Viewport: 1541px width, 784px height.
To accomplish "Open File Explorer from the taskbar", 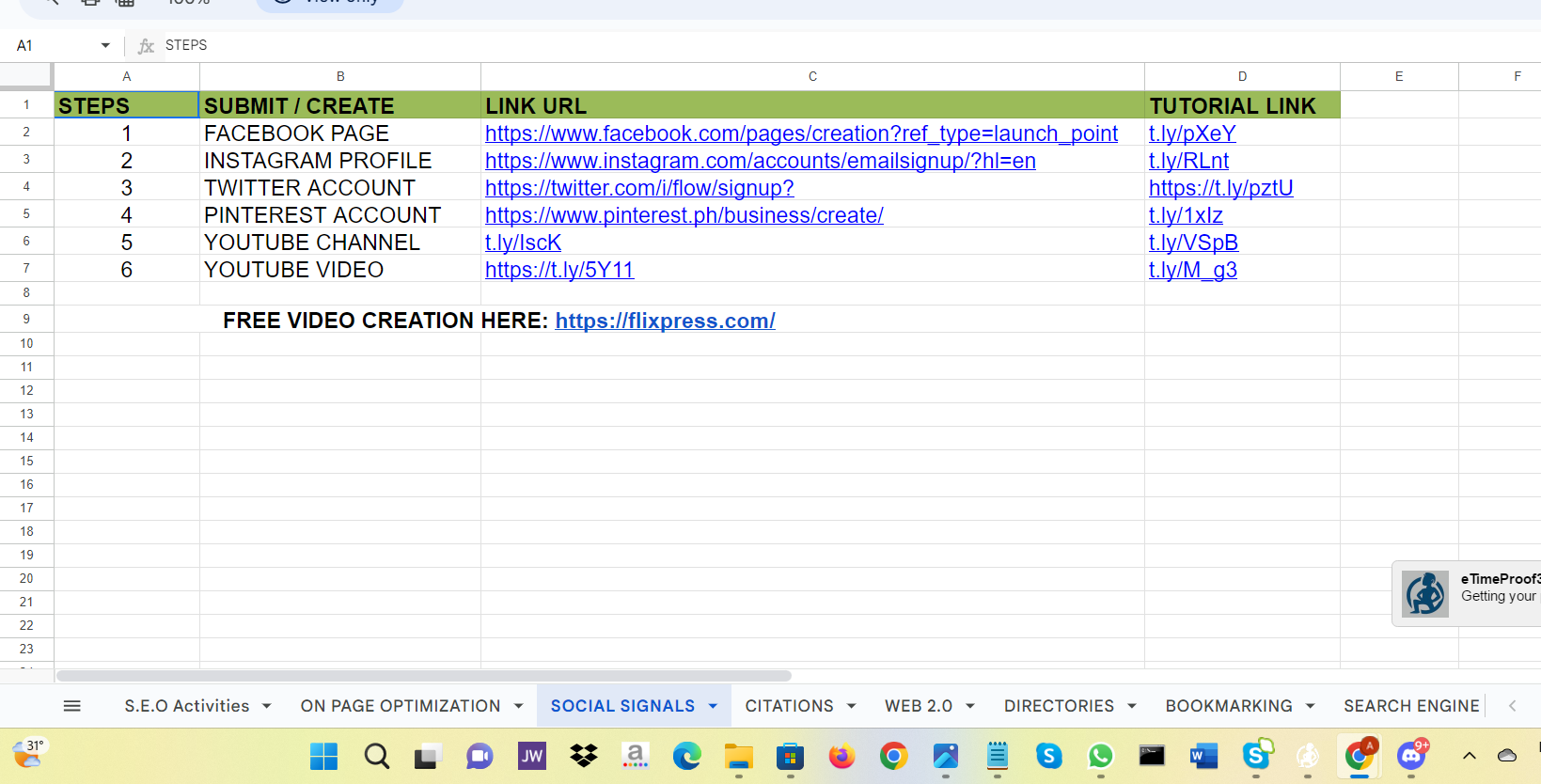I will pos(739,756).
